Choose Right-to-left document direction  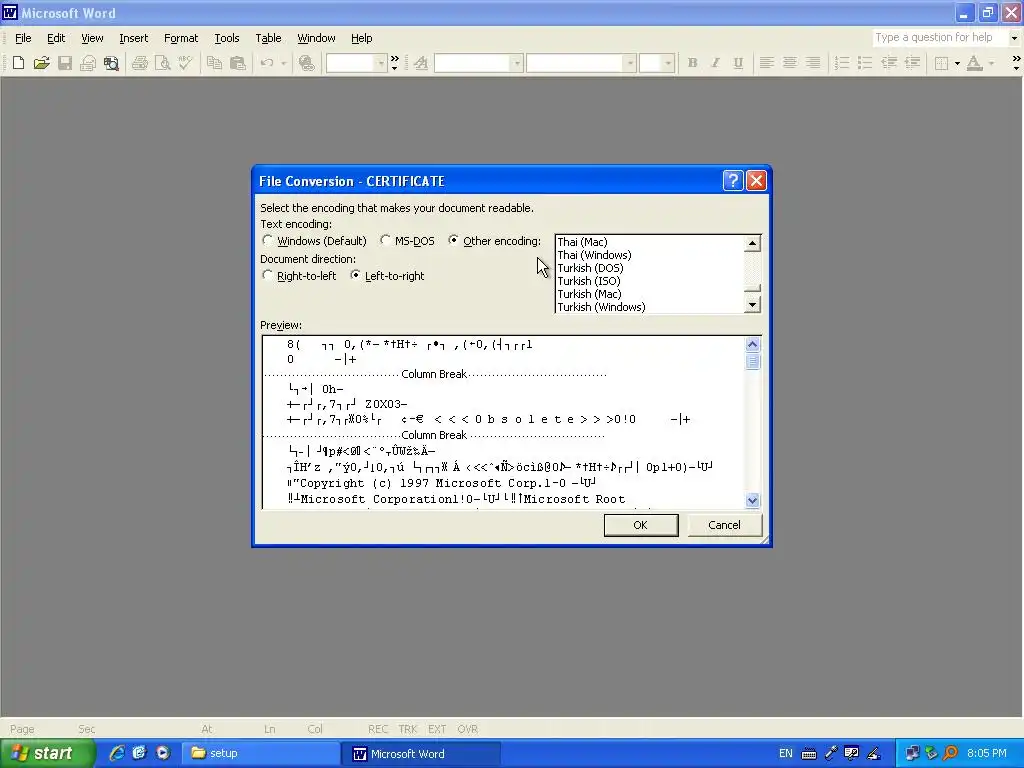[267, 275]
